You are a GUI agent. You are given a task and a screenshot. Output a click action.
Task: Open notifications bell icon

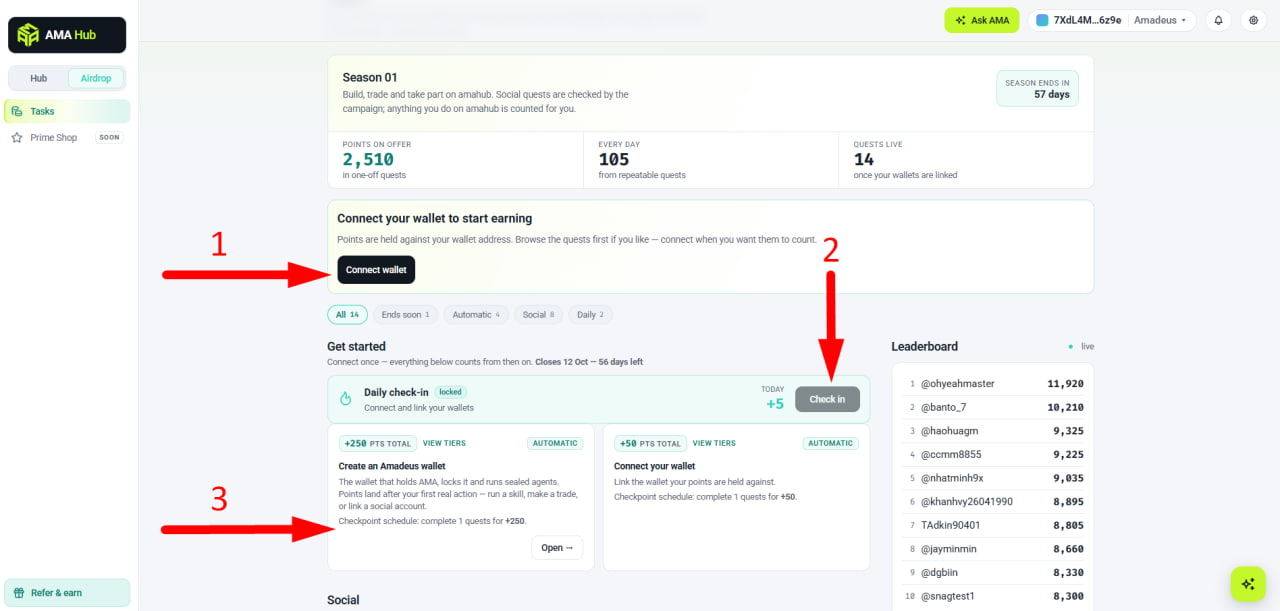1218,20
